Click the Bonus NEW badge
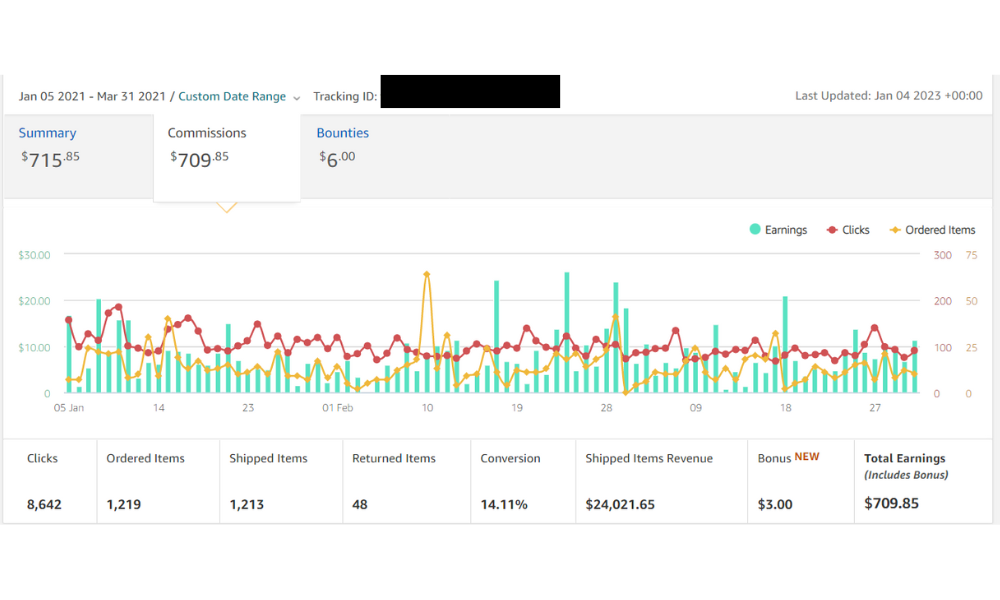 [x=807, y=457]
